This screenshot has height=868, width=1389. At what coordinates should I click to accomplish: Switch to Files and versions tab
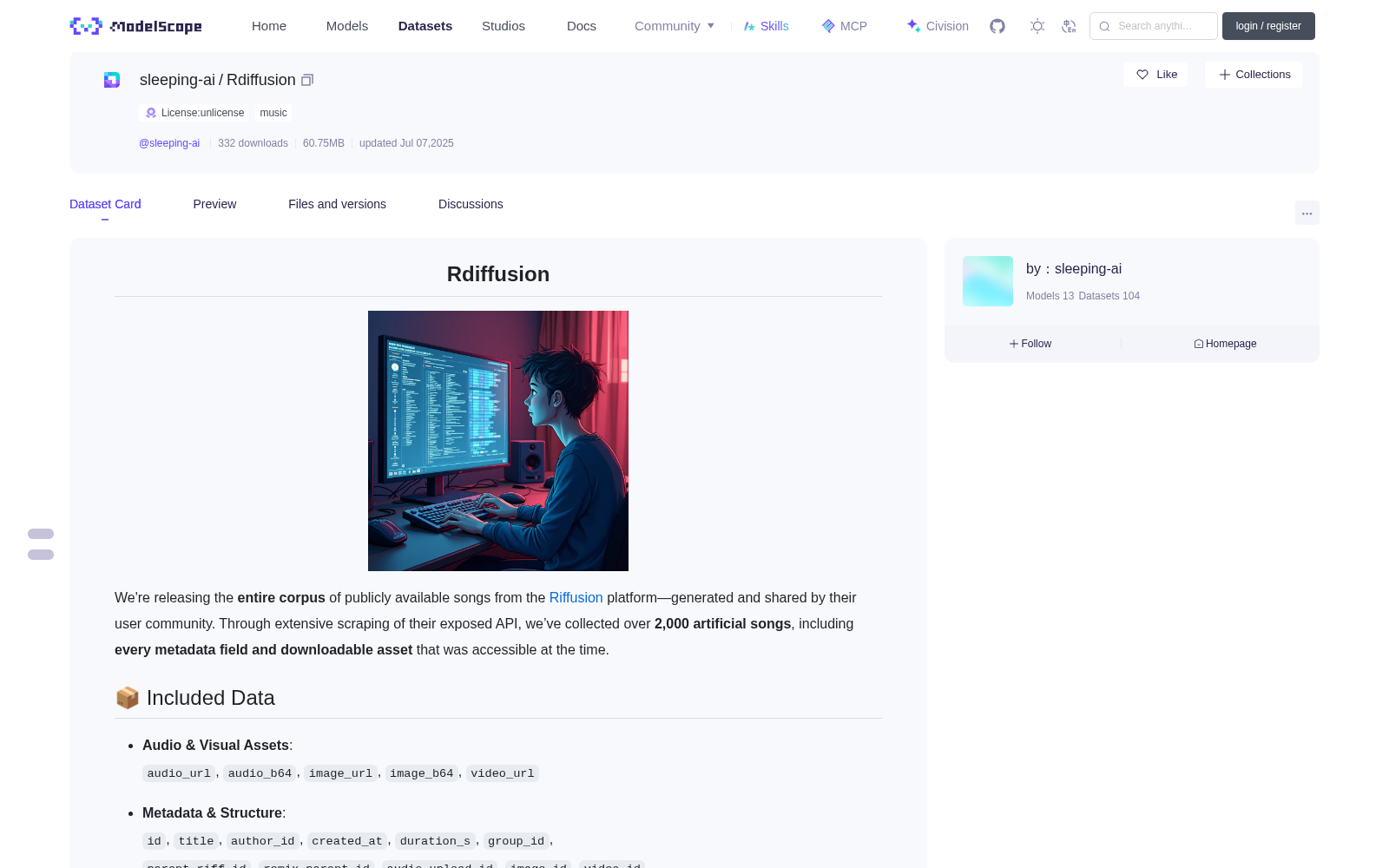[x=337, y=204]
